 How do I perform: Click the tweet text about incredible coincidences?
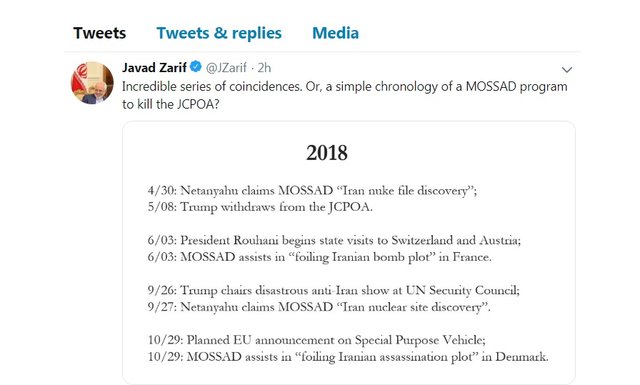[344, 87]
